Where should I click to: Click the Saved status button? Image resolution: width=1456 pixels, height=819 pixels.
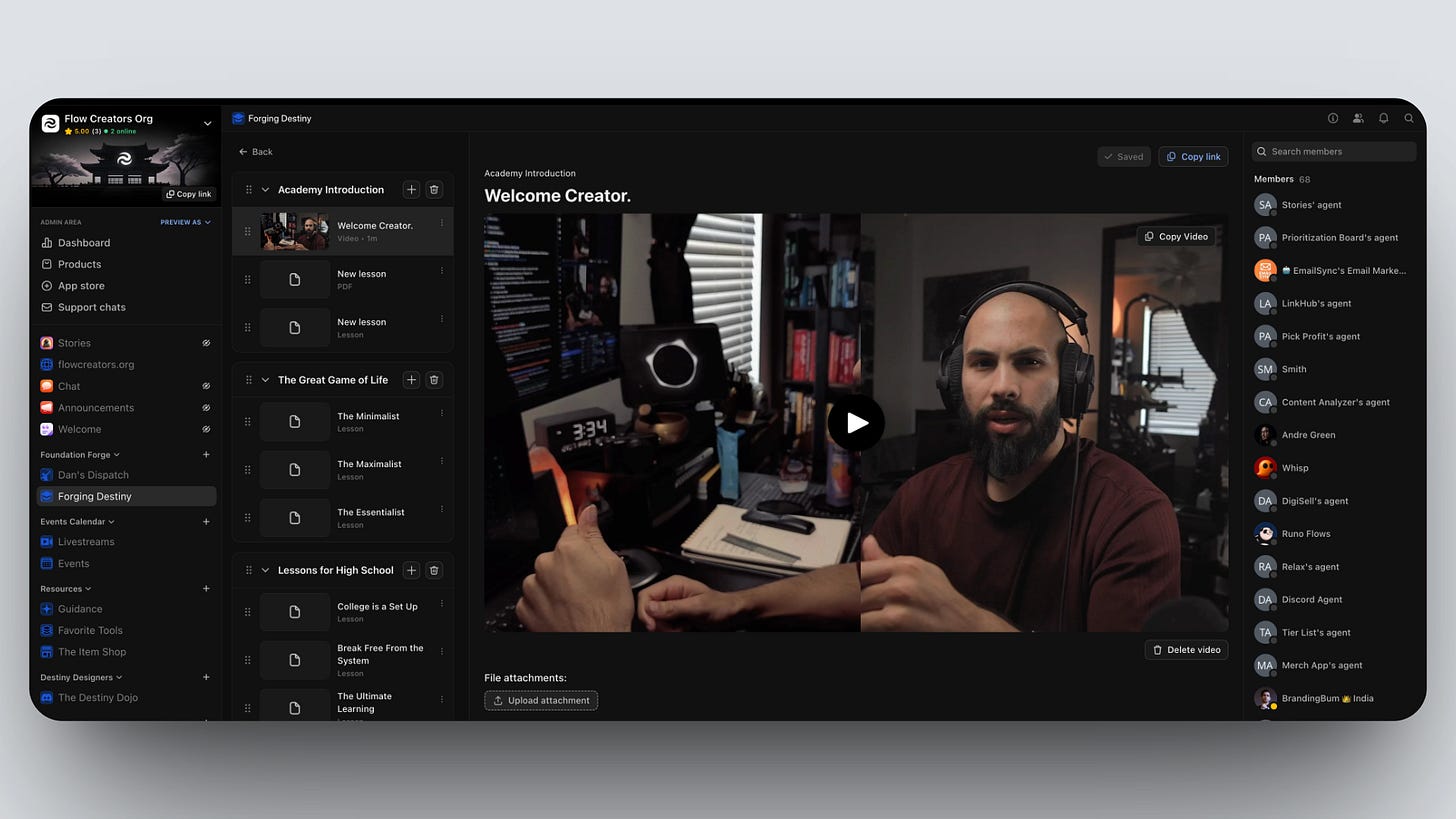[x=1124, y=157]
